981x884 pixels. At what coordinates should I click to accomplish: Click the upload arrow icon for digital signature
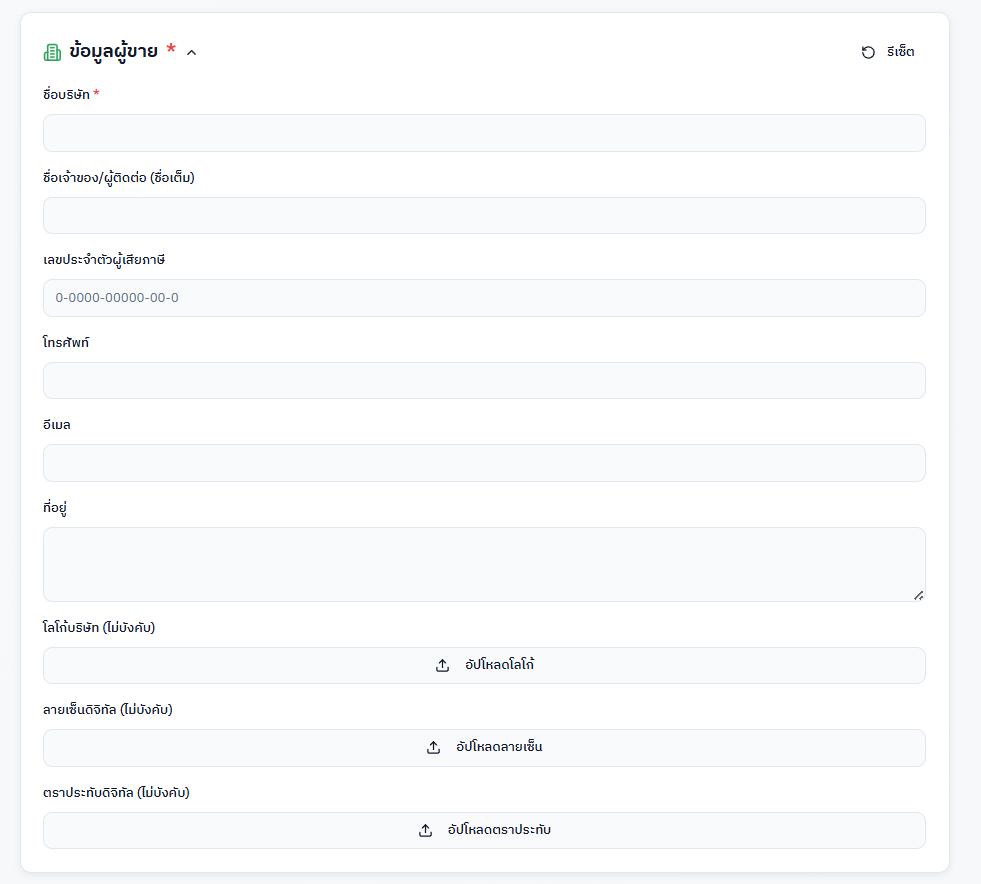pos(434,747)
